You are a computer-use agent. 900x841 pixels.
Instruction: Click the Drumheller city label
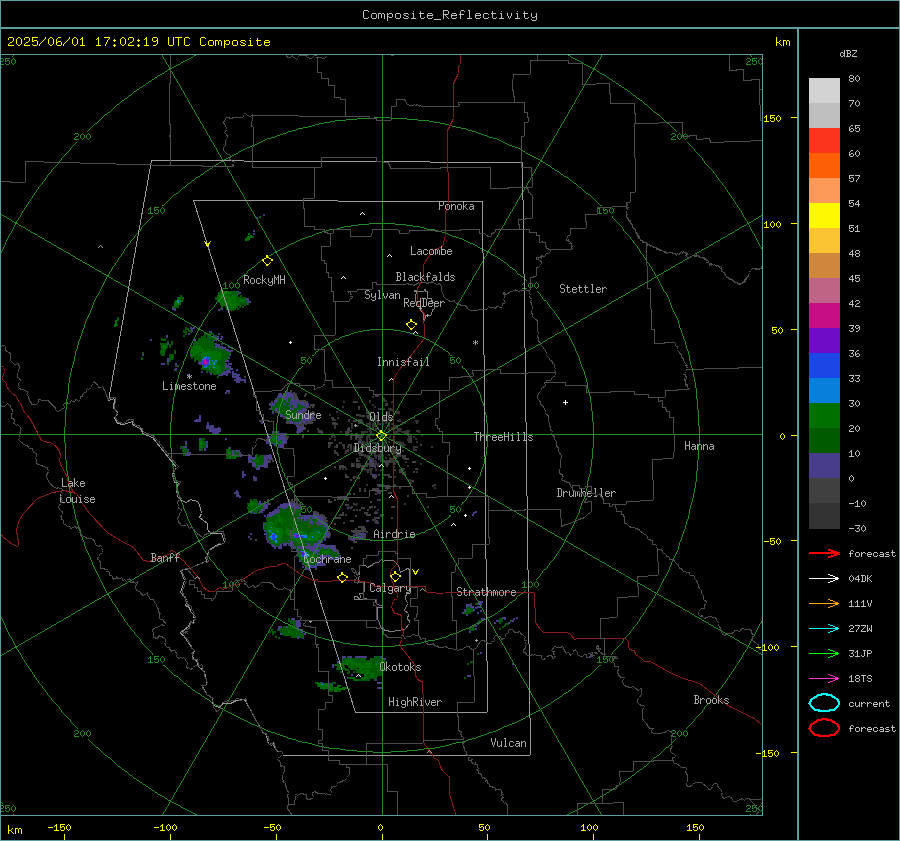pos(586,493)
